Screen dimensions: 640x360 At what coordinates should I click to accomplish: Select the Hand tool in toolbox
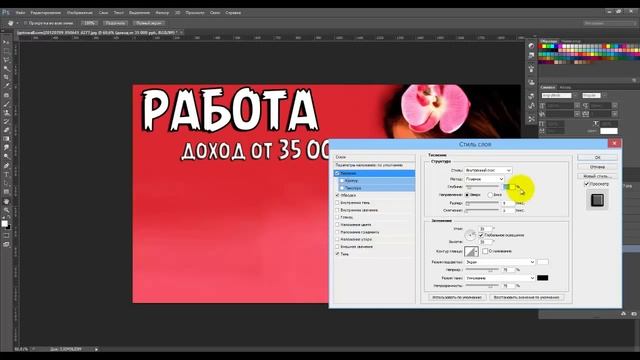(6, 201)
